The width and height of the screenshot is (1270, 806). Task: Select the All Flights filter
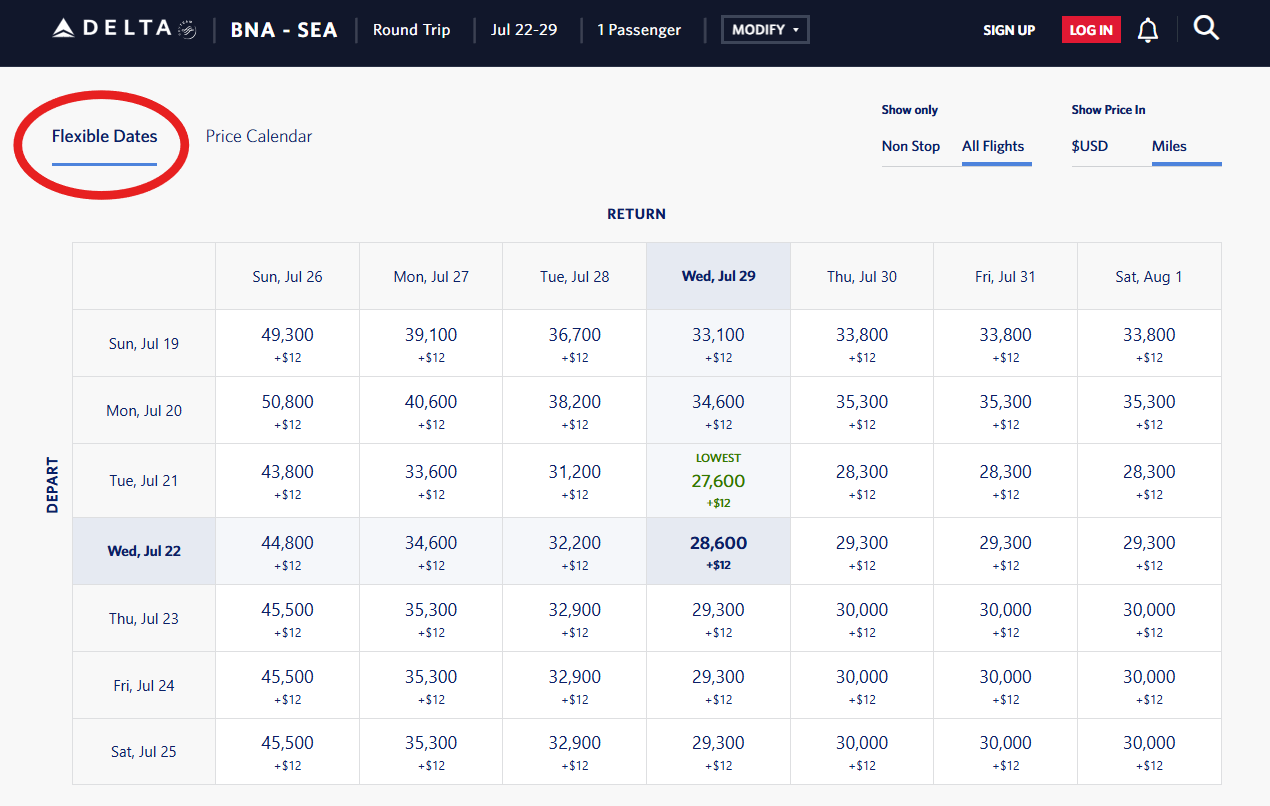(x=993, y=146)
